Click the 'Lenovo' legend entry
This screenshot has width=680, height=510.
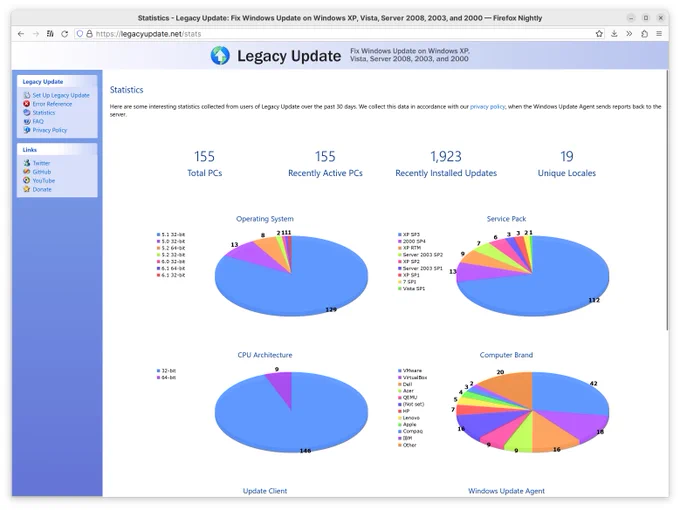(411, 418)
